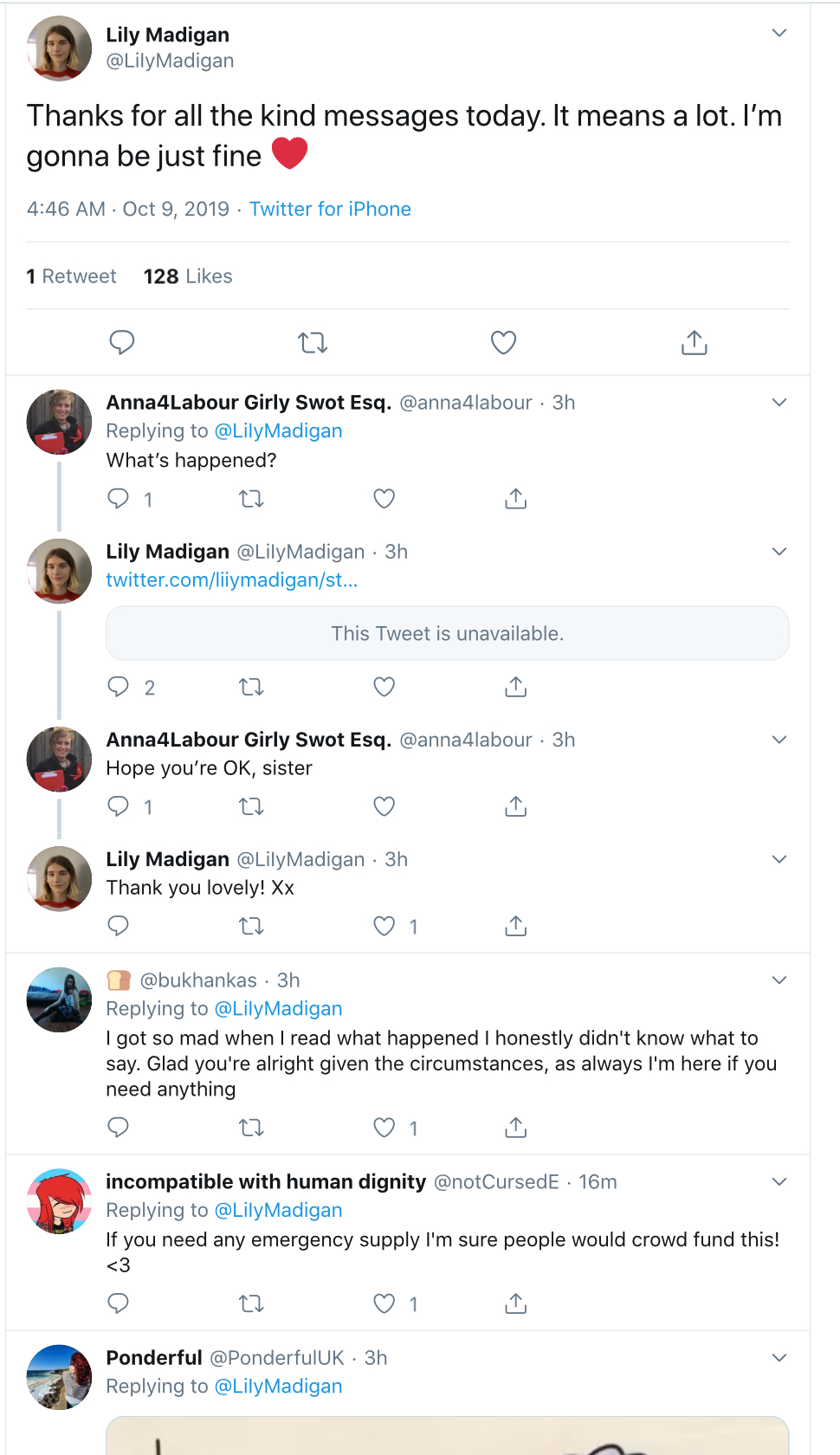Image resolution: width=840 pixels, height=1455 pixels.
Task: Retweet the @notCursedE crowd fund reply
Action: 251,1303
